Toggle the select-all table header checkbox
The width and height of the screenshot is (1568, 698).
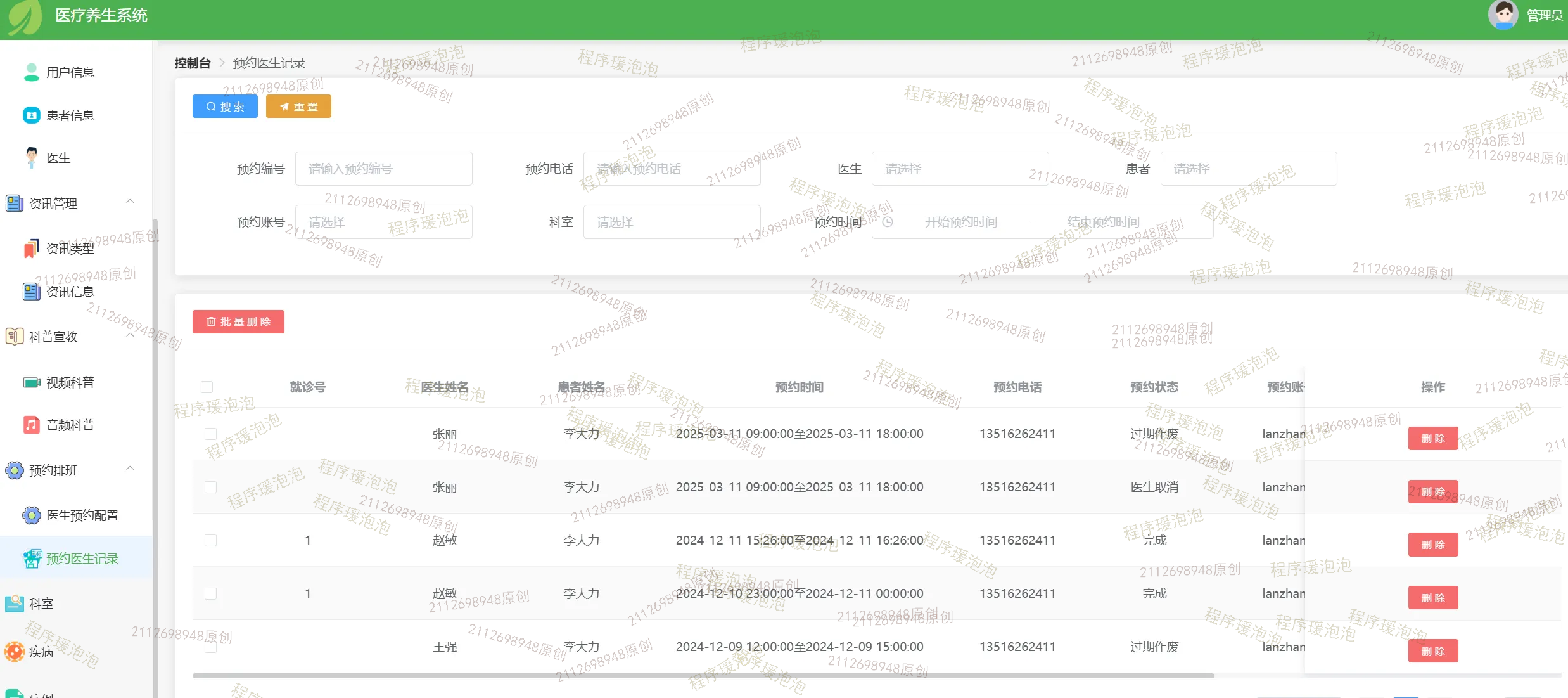(207, 387)
